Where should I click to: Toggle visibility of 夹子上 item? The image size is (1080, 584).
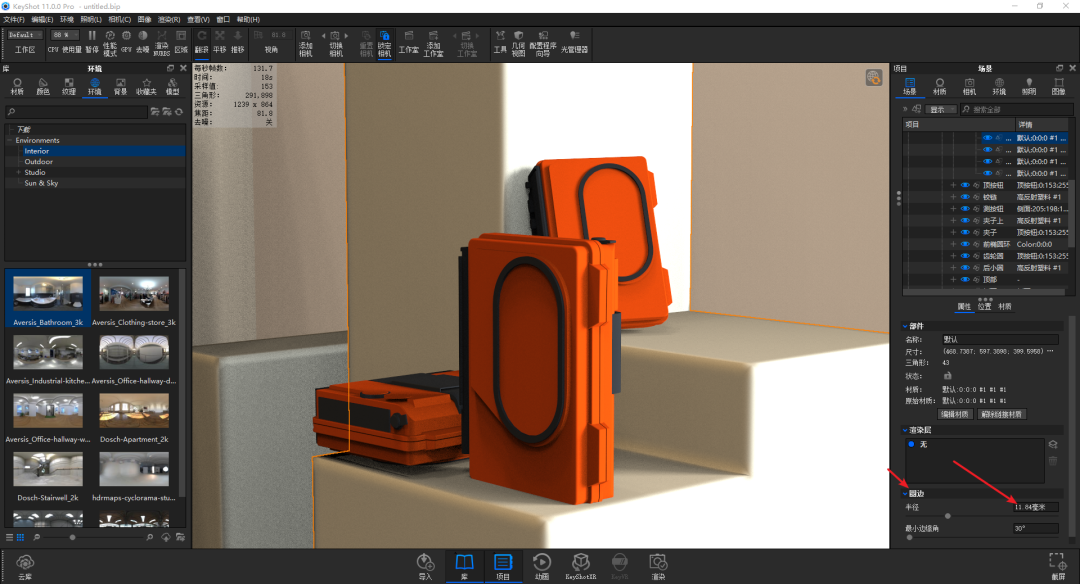coord(966,221)
